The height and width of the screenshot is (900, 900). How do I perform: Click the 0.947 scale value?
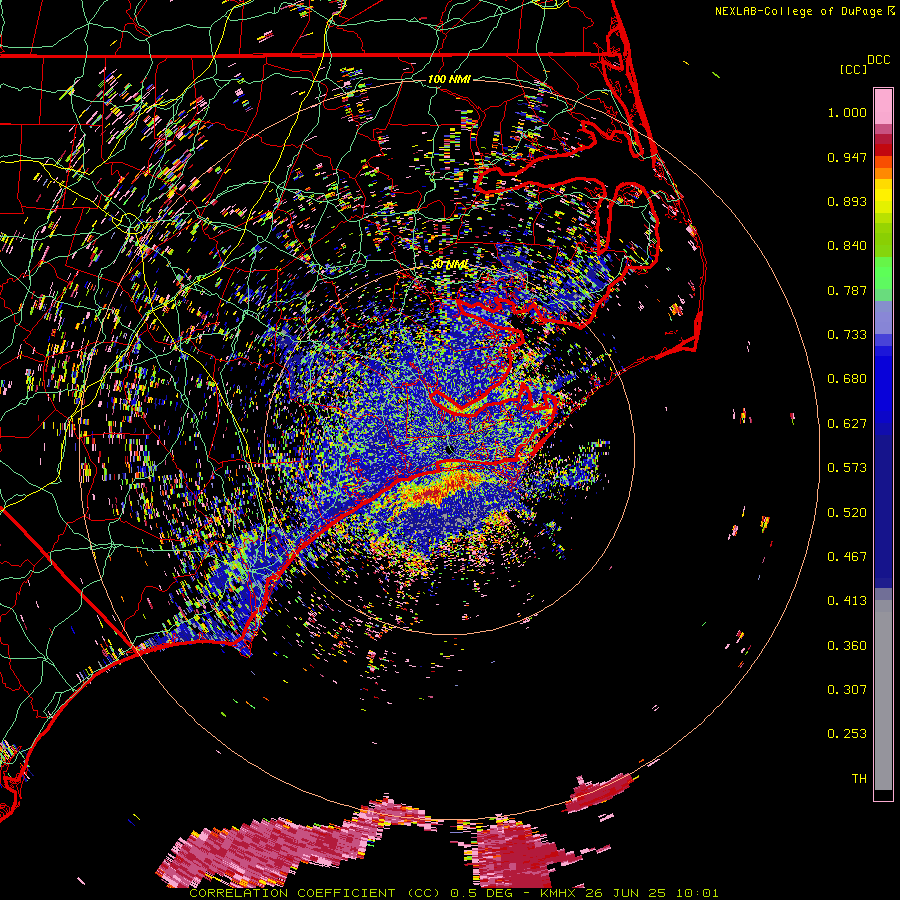point(847,157)
